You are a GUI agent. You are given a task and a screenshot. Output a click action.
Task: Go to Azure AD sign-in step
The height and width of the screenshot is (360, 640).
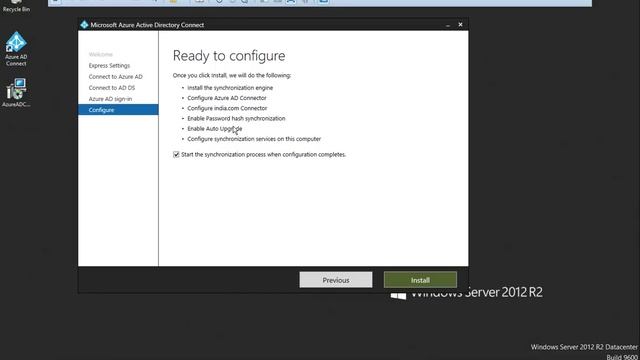point(110,99)
